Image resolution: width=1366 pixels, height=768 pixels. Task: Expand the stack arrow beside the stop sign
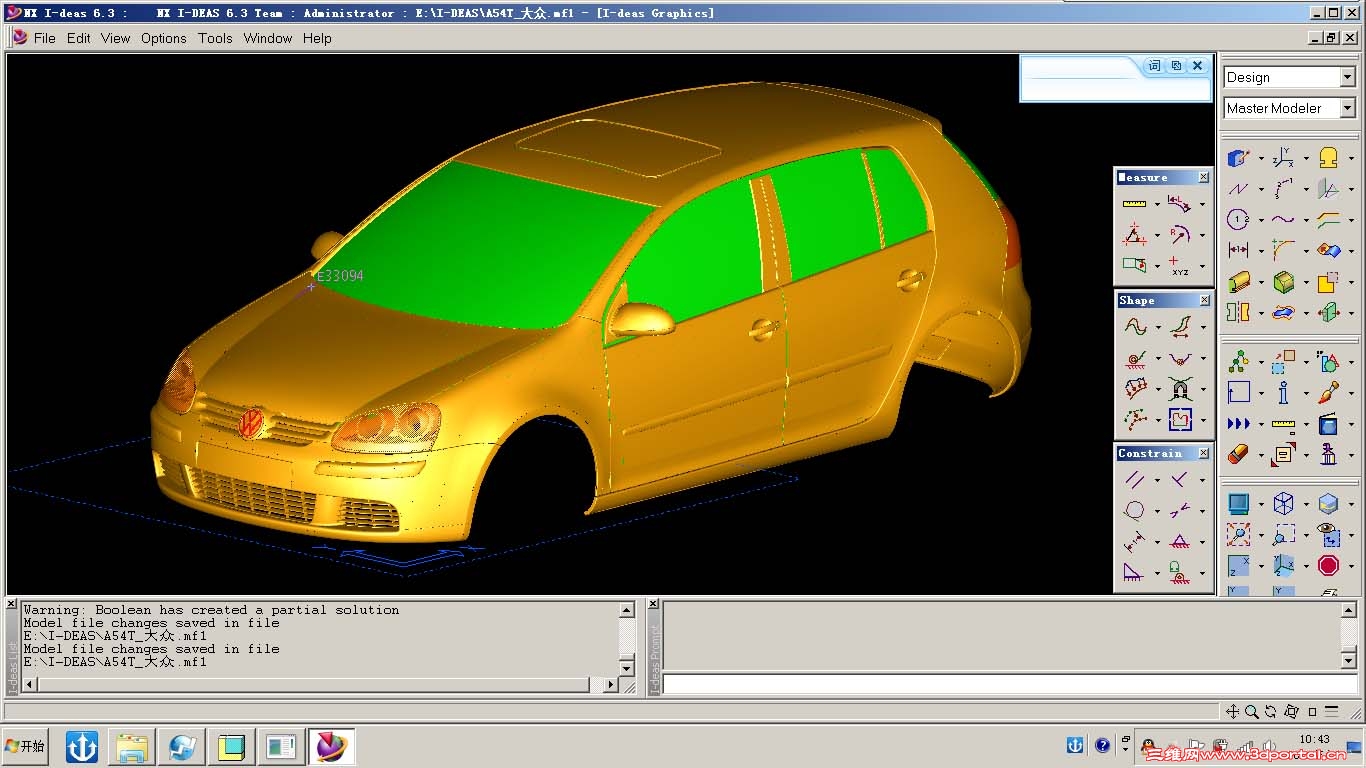click(x=1350, y=566)
